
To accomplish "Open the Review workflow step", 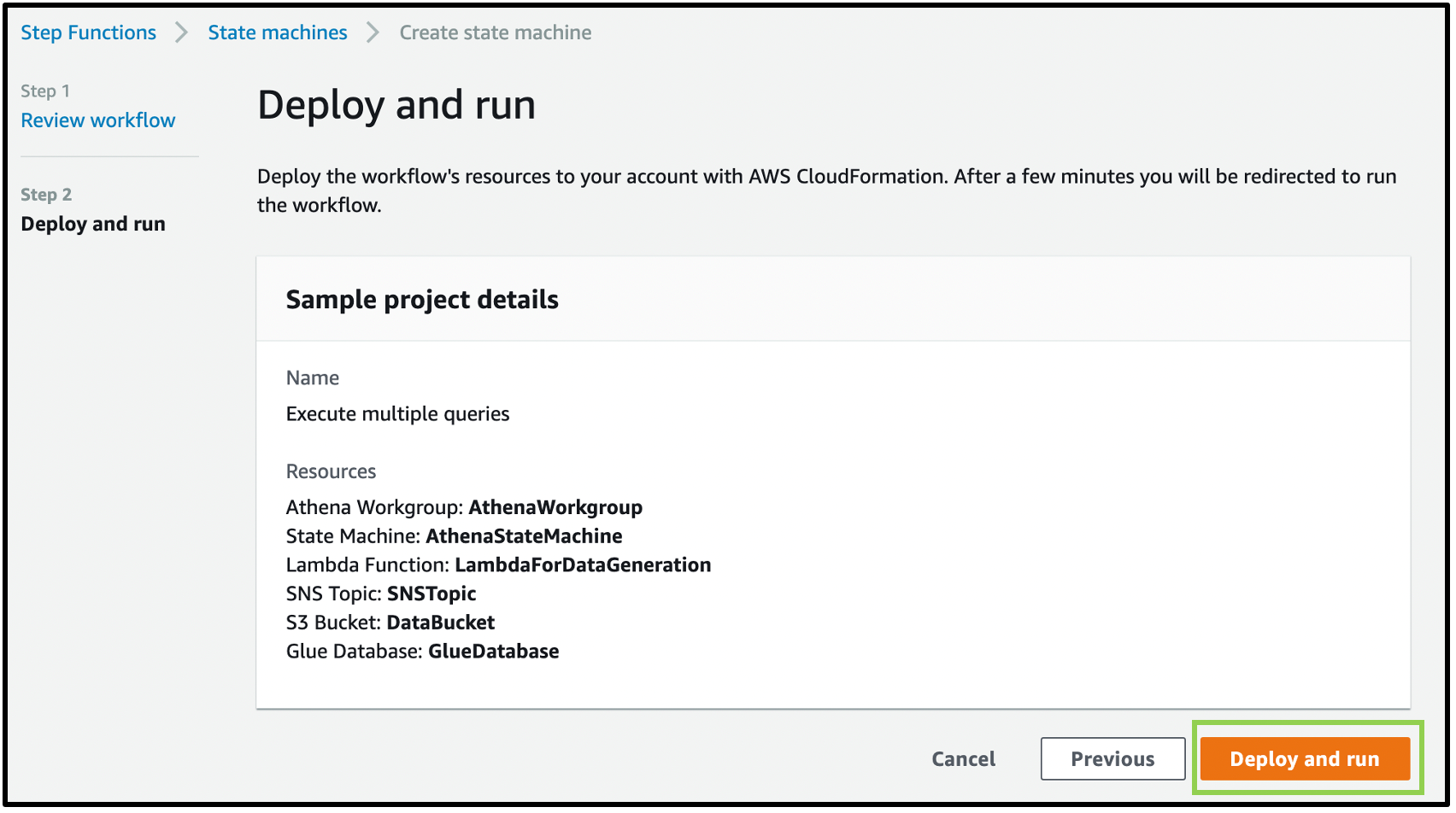I will click(x=98, y=120).
